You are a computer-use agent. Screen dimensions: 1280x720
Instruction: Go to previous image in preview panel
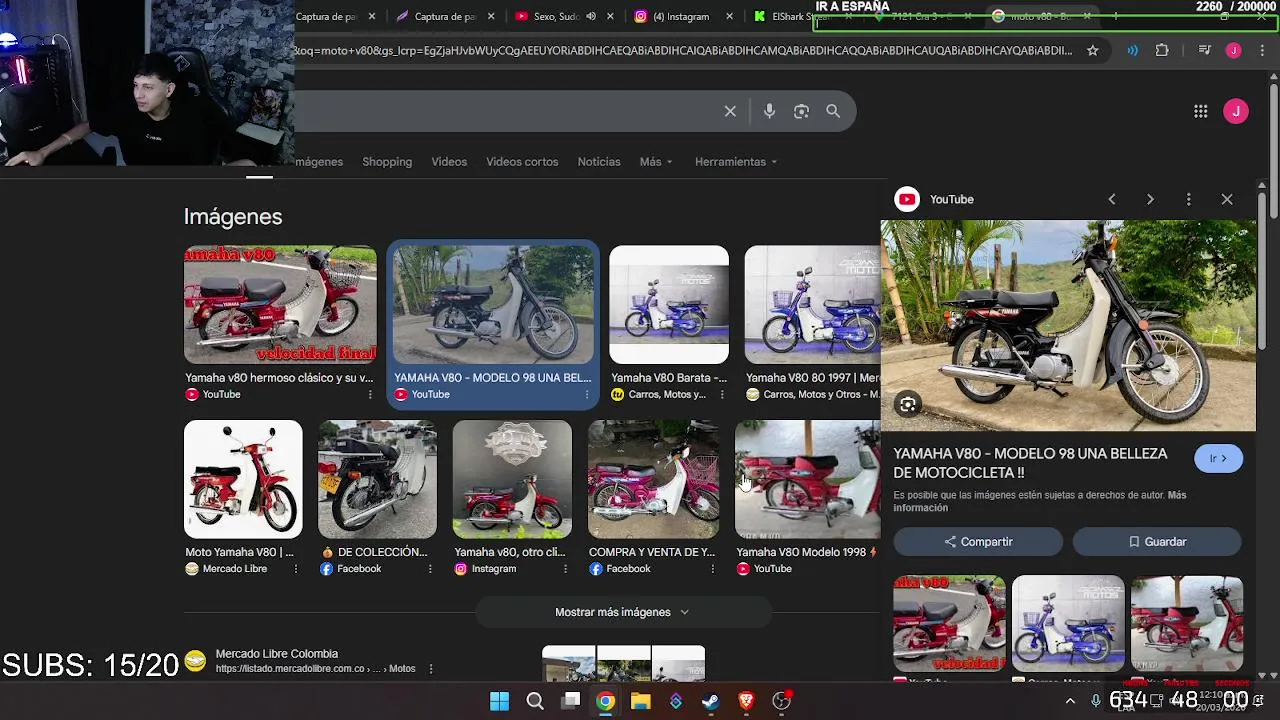tap(1112, 199)
